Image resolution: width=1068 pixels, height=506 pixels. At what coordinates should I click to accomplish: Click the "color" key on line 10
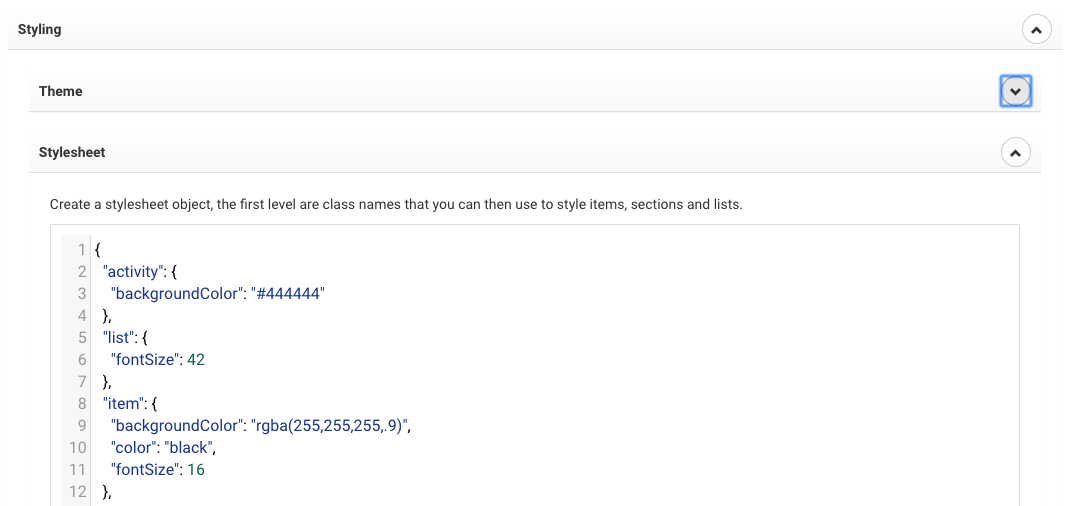[x=133, y=447]
